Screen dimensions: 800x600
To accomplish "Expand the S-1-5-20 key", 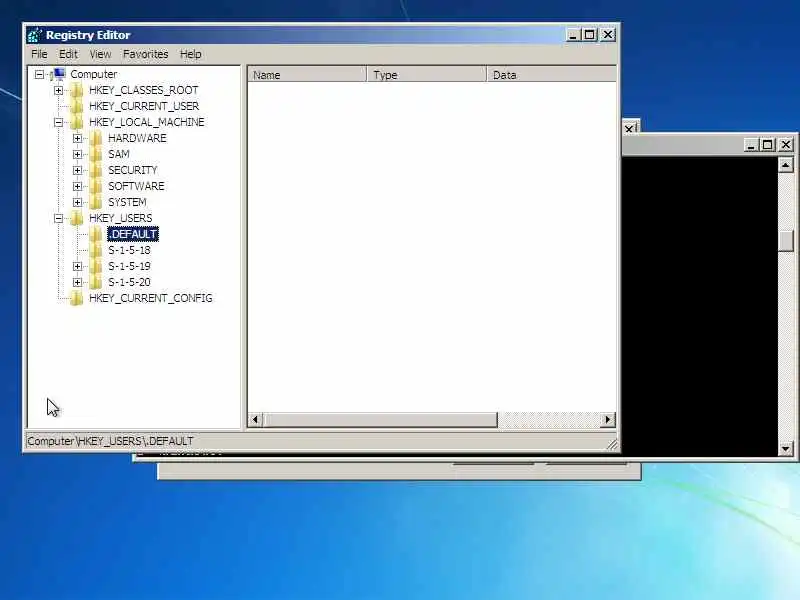I will click(x=77, y=282).
